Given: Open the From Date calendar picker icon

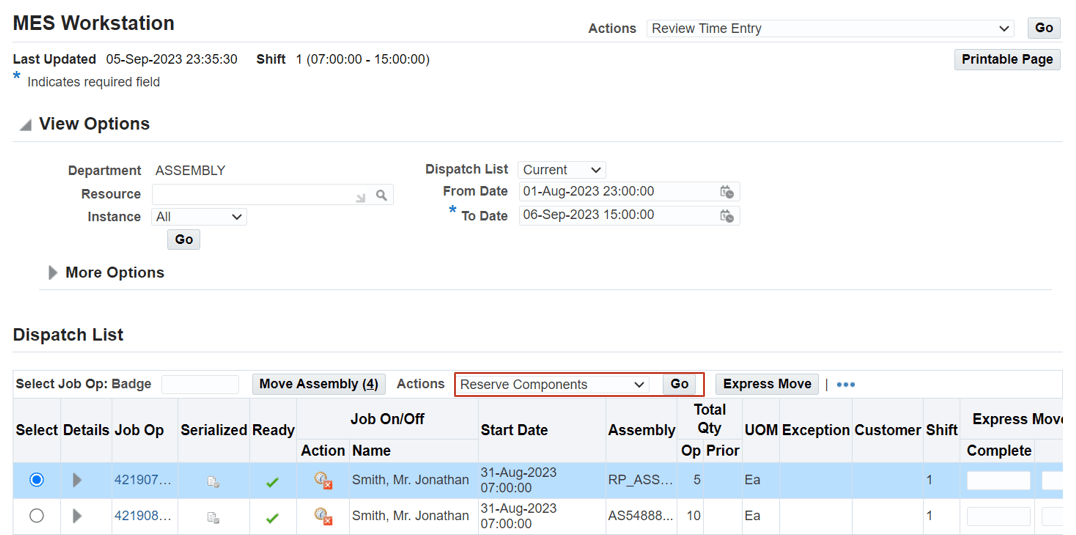Looking at the screenshot, I should [727, 192].
